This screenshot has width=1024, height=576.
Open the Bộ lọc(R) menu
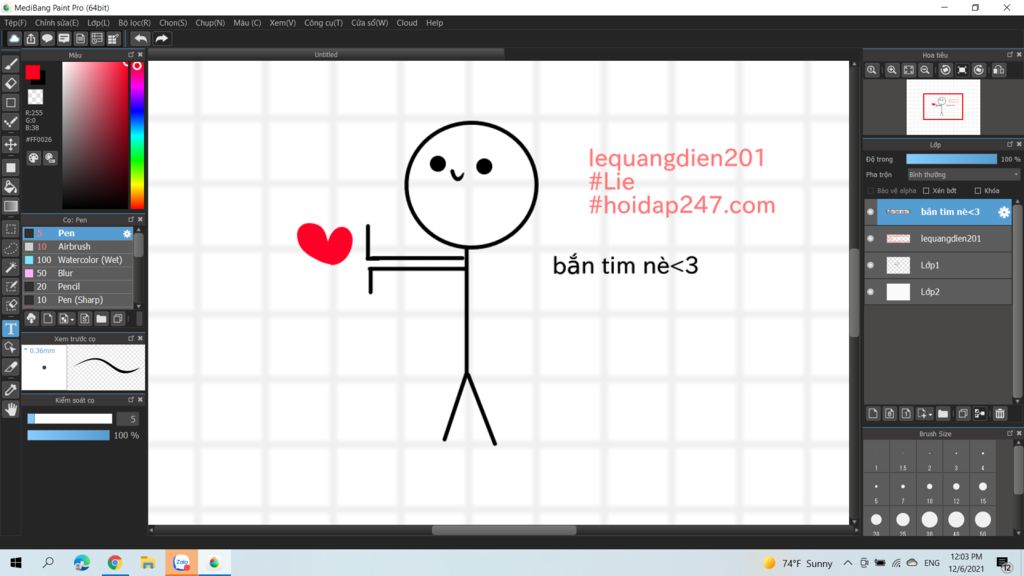134,23
